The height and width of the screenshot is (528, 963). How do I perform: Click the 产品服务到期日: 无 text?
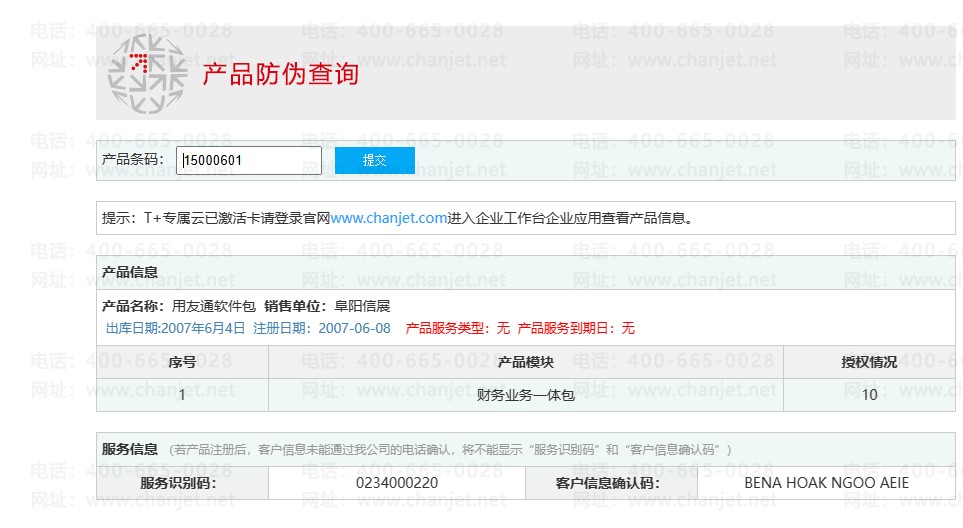tap(576, 328)
